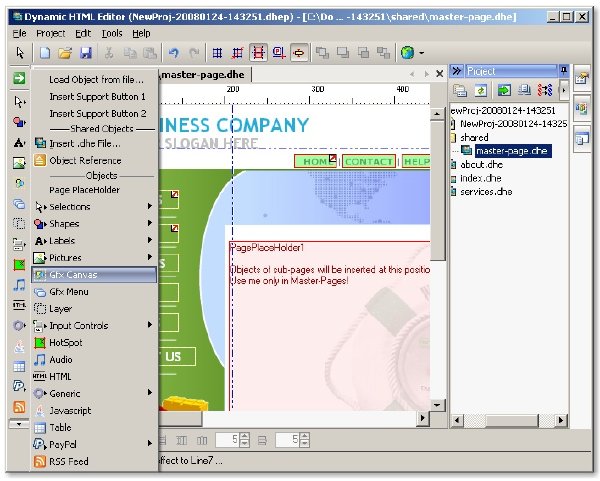
Task: Select the Table tool in the left sidebar
Action: click(19, 366)
